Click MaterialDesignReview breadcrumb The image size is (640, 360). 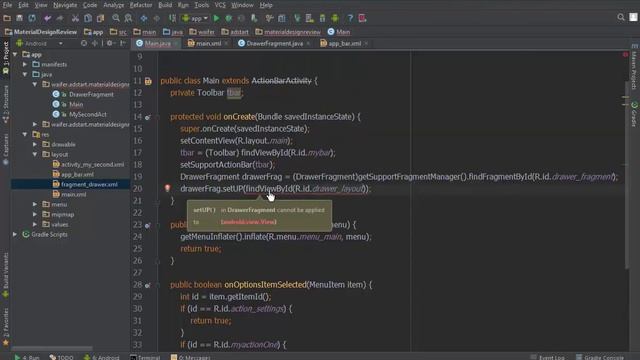pos(41,31)
